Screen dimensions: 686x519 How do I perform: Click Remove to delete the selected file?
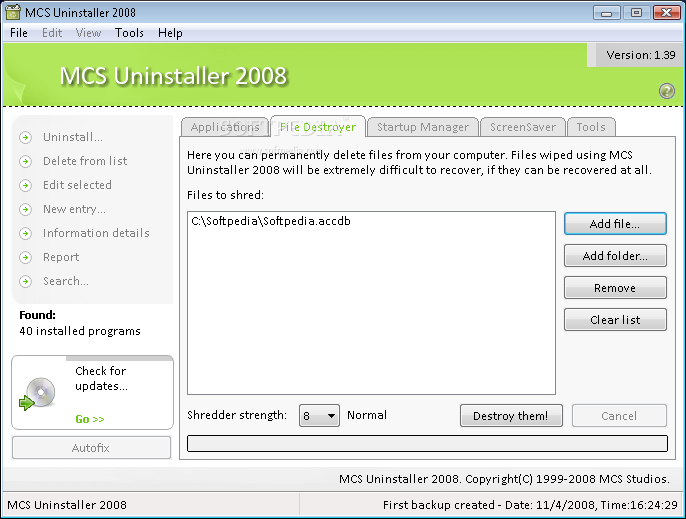coord(615,288)
